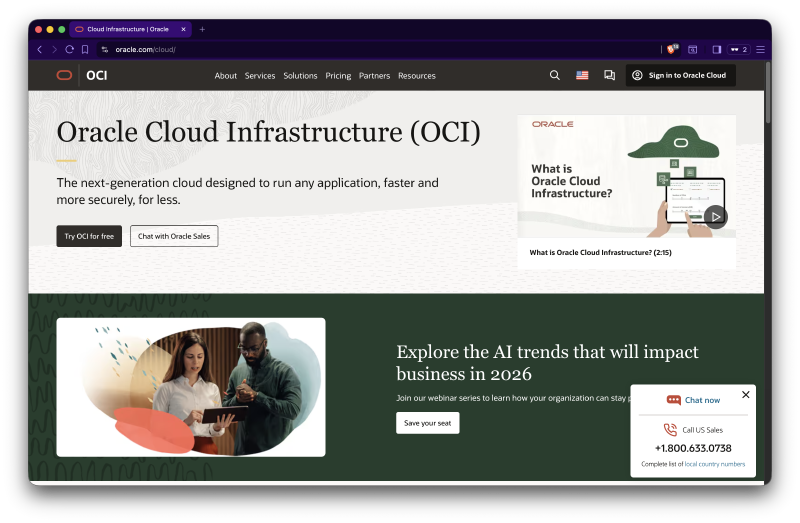800x523 pixels.
Task: Click the OCI header label
Action: [97, 76]
